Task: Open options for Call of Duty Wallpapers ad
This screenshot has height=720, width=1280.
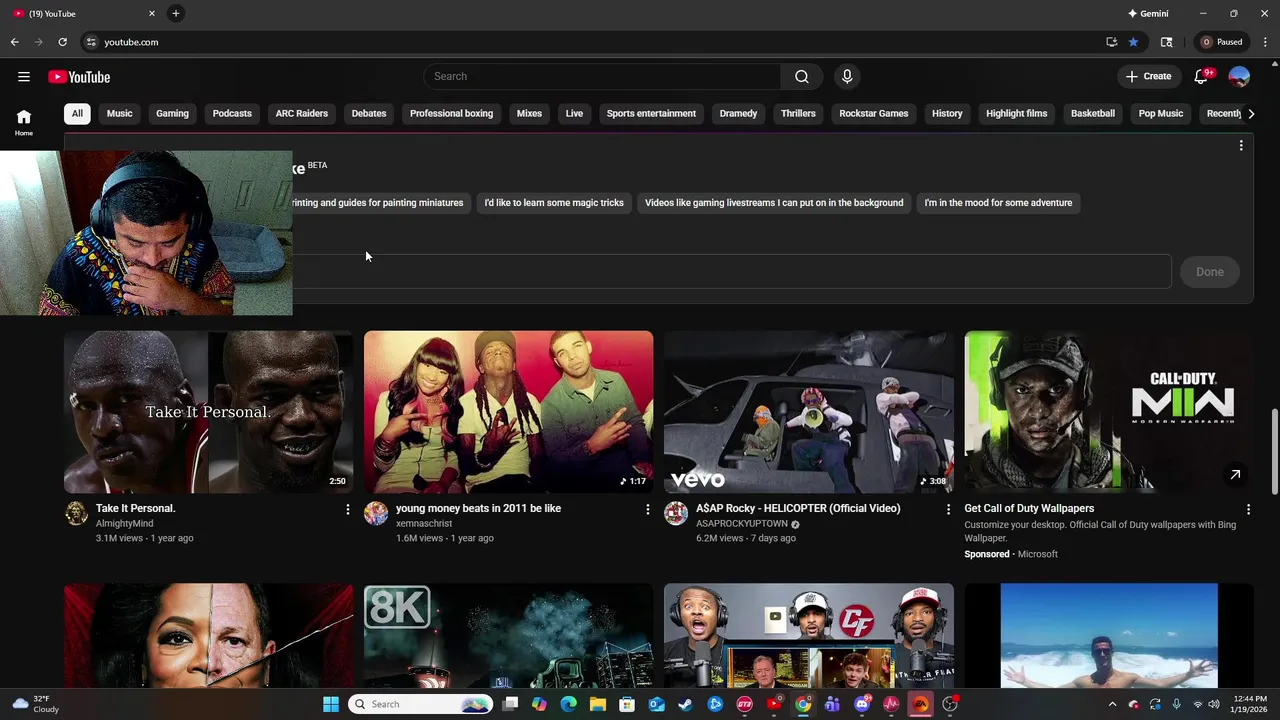Action: (1248, 510)
